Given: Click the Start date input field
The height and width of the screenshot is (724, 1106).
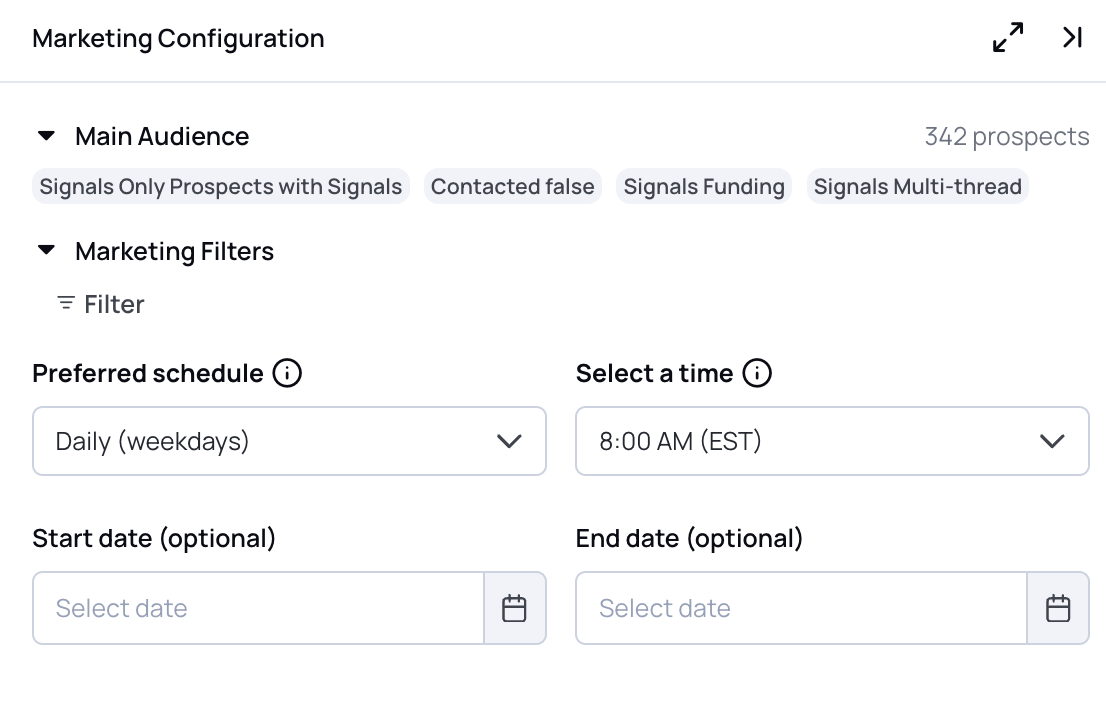Looking at the screenshot, I should click(258, 608).
